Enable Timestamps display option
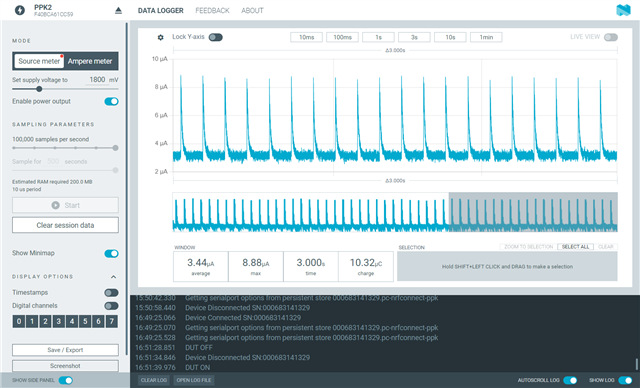The height and width of the screenshot is (388, 640). (111, 293)
